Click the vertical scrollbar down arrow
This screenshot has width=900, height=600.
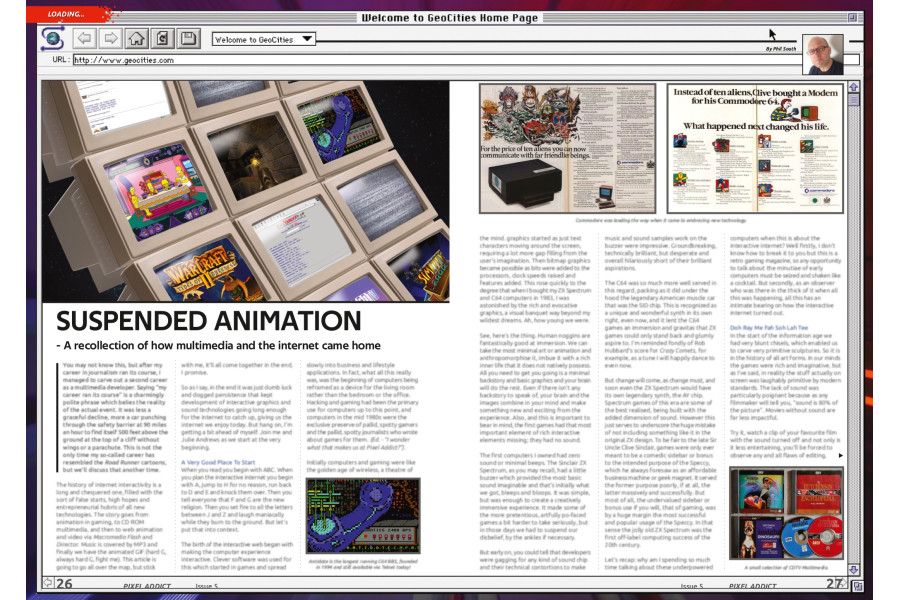pyautogui.click(x=854, y=570)
